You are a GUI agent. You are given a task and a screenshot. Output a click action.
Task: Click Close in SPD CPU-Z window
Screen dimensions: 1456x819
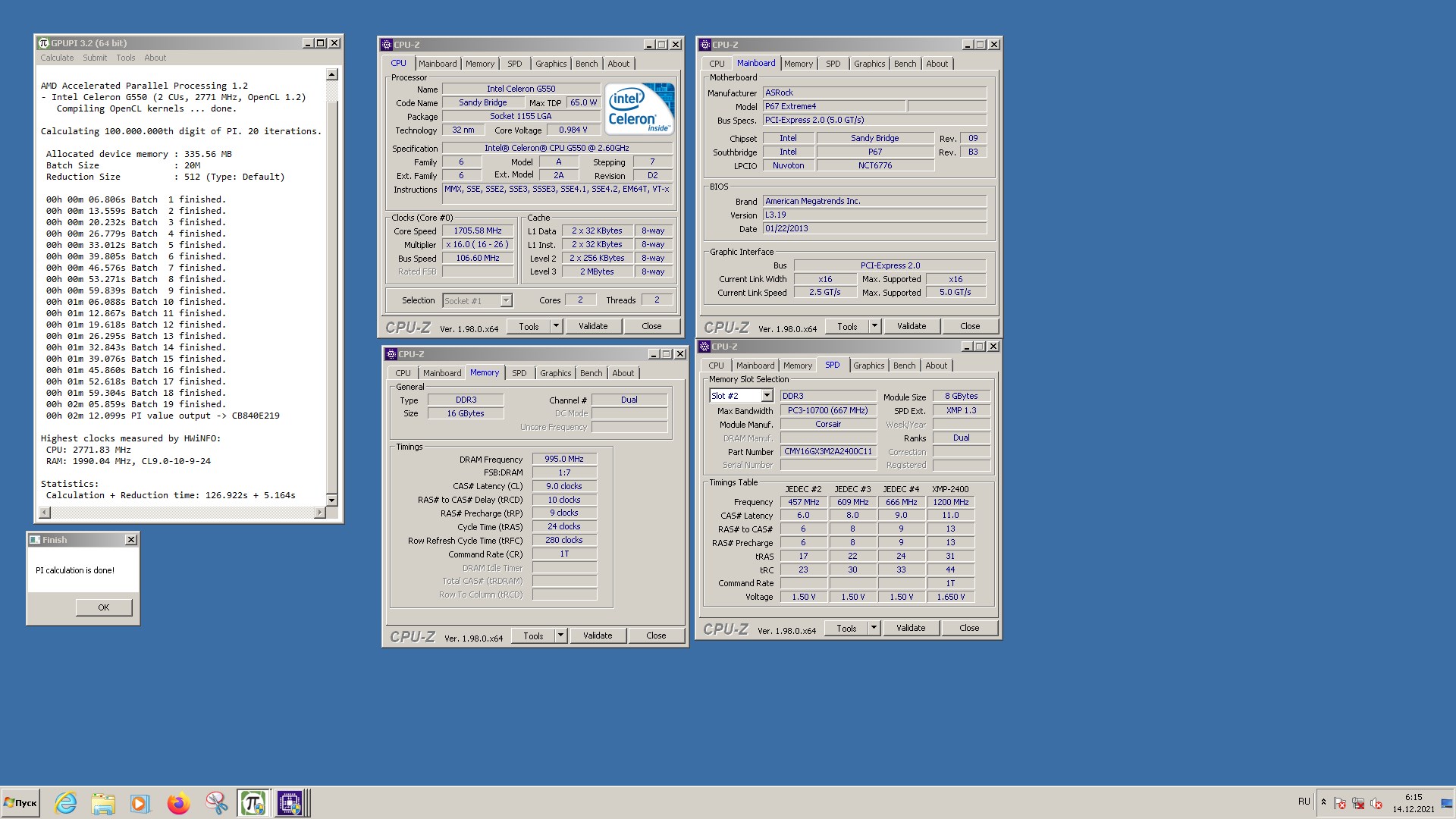click(x=969, y=628)
